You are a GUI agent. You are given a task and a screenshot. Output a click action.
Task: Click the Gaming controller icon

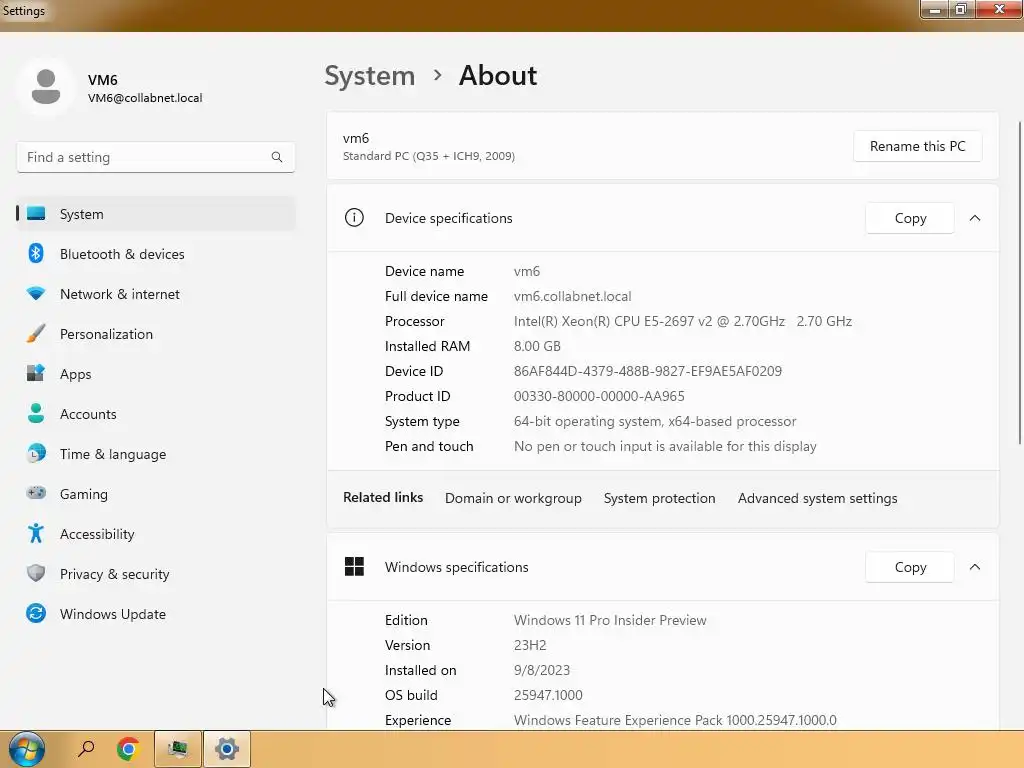coord(36,493)
